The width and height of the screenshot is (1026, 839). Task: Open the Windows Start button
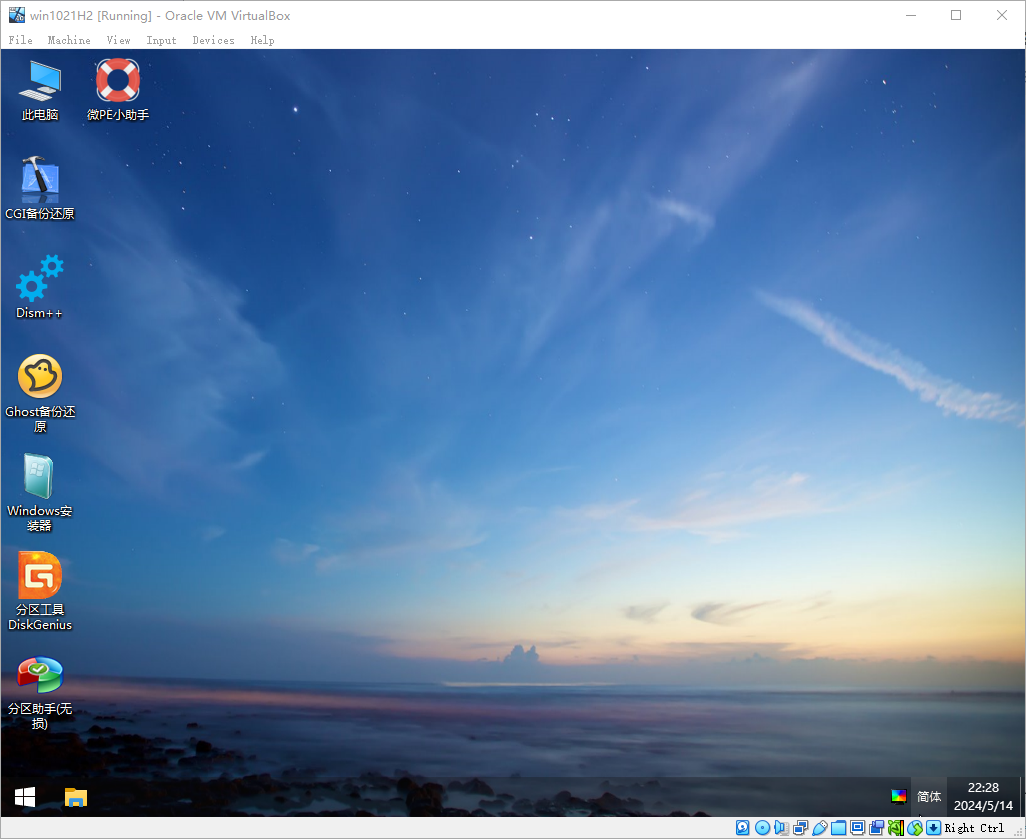click(x=25, y=796)
